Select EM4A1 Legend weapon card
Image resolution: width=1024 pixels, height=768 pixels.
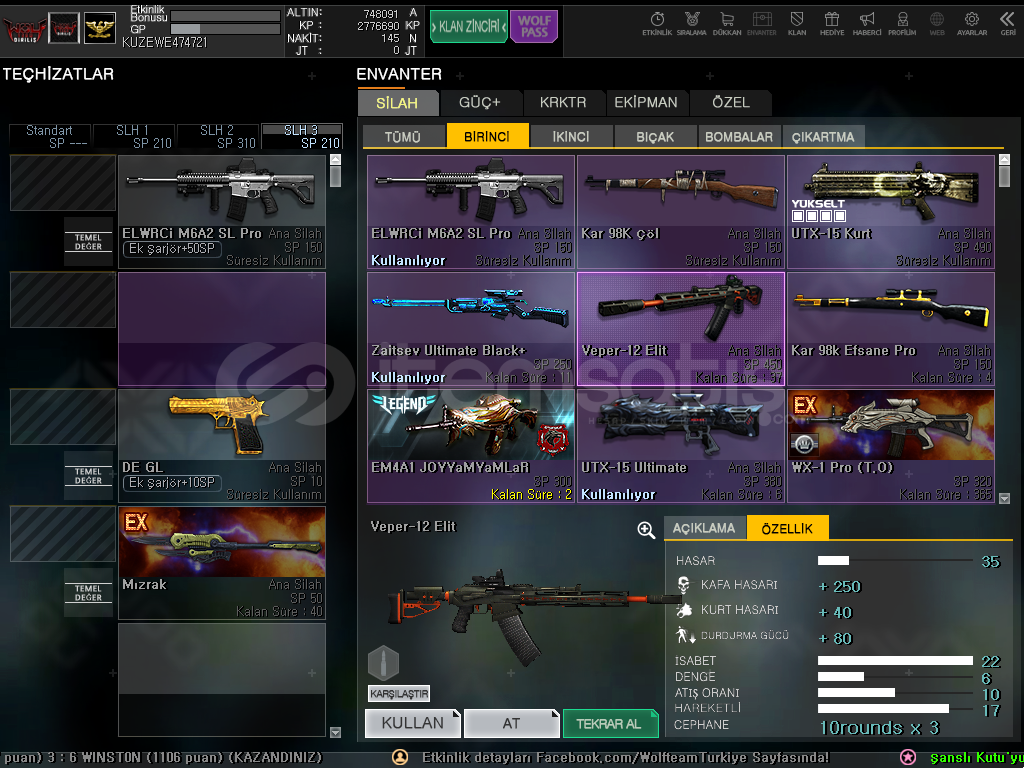point(471,446)
